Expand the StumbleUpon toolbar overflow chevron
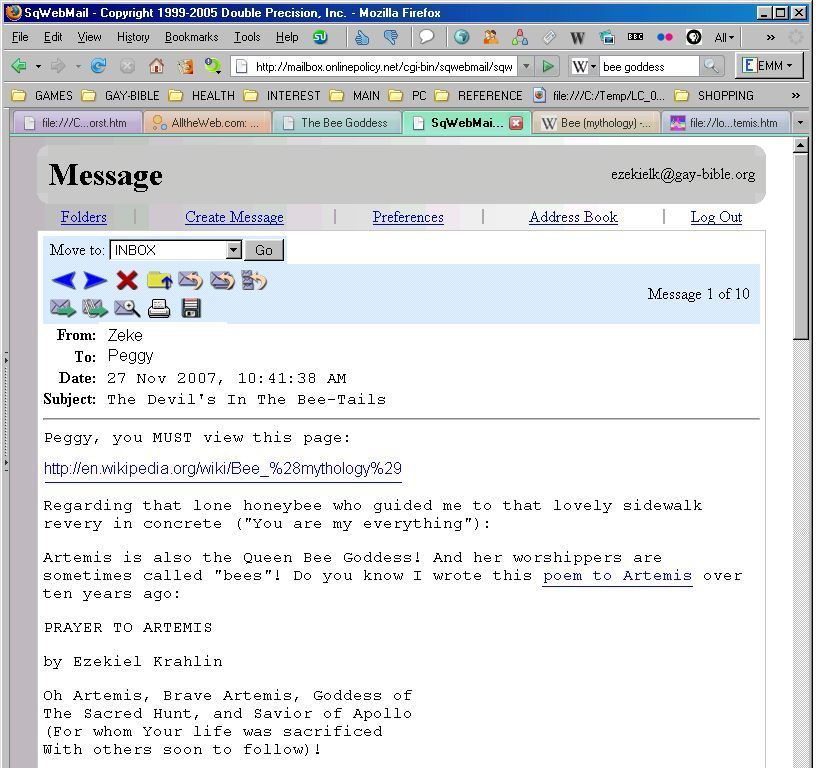 [x=770, y=38]
